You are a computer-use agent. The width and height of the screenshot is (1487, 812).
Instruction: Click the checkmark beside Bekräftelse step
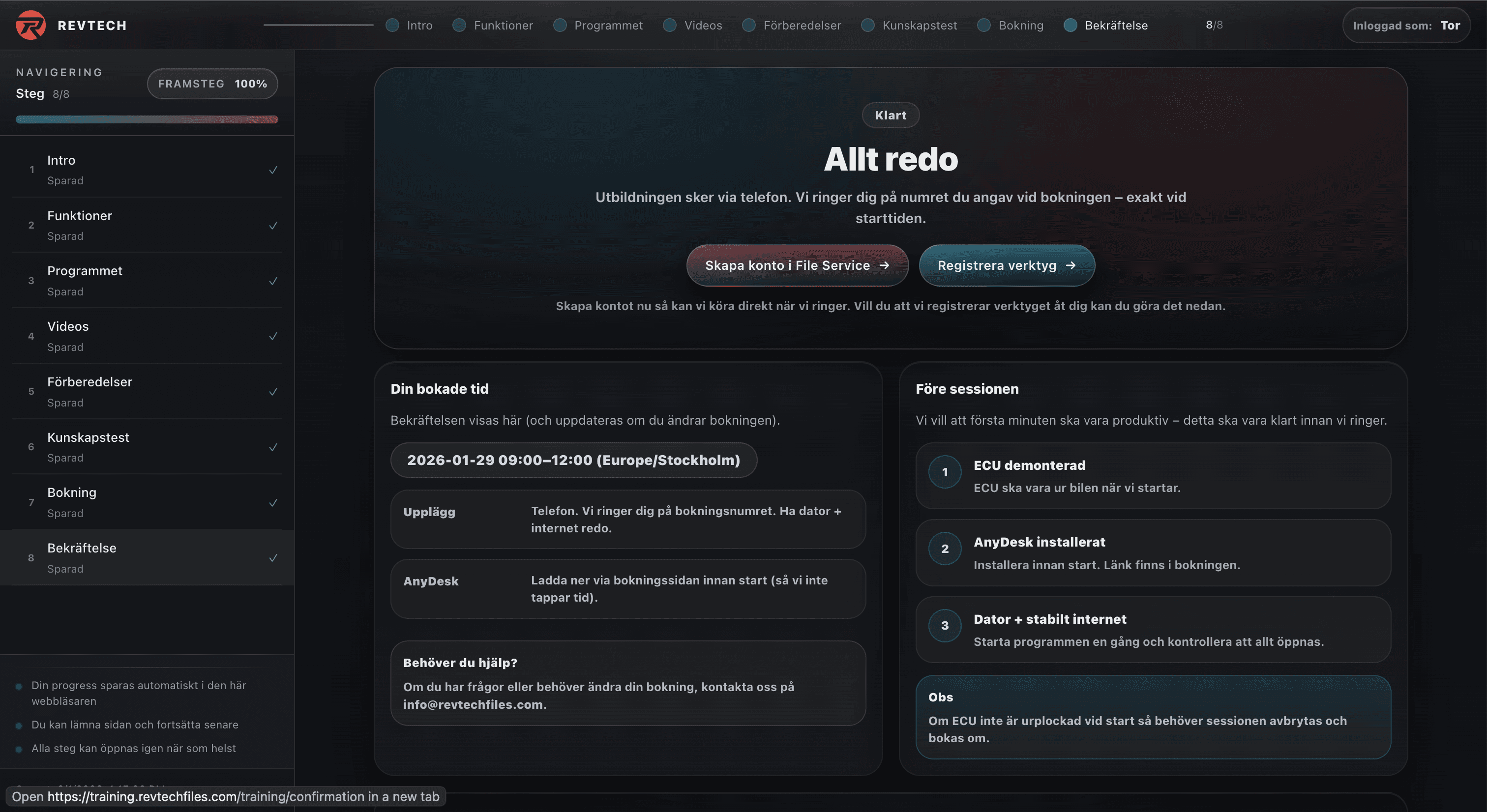point(273,558)
